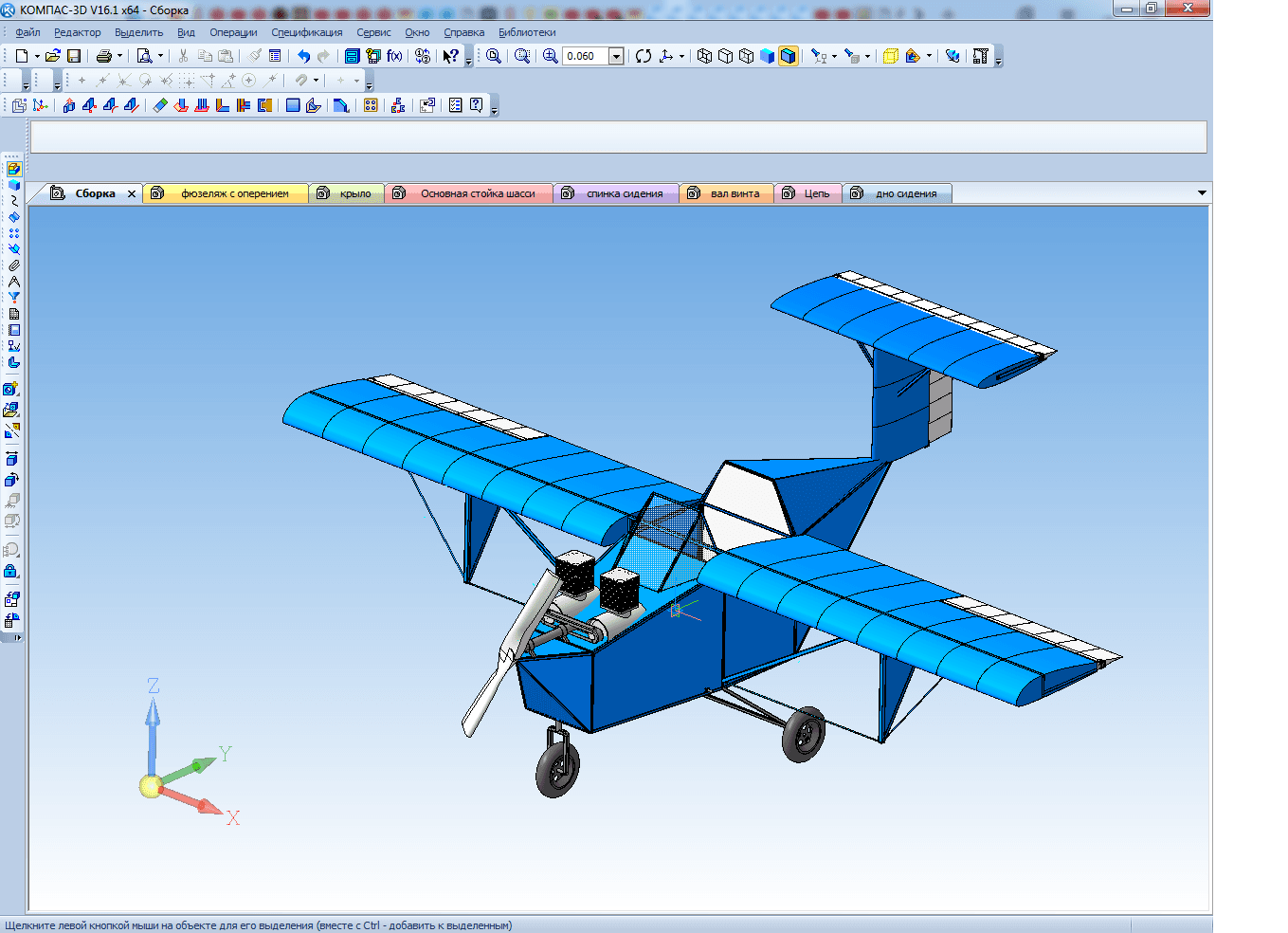This screenshot has width=1288, height=933.
Task: Open an existing file with the folder icon
Action: coord(53,56)
